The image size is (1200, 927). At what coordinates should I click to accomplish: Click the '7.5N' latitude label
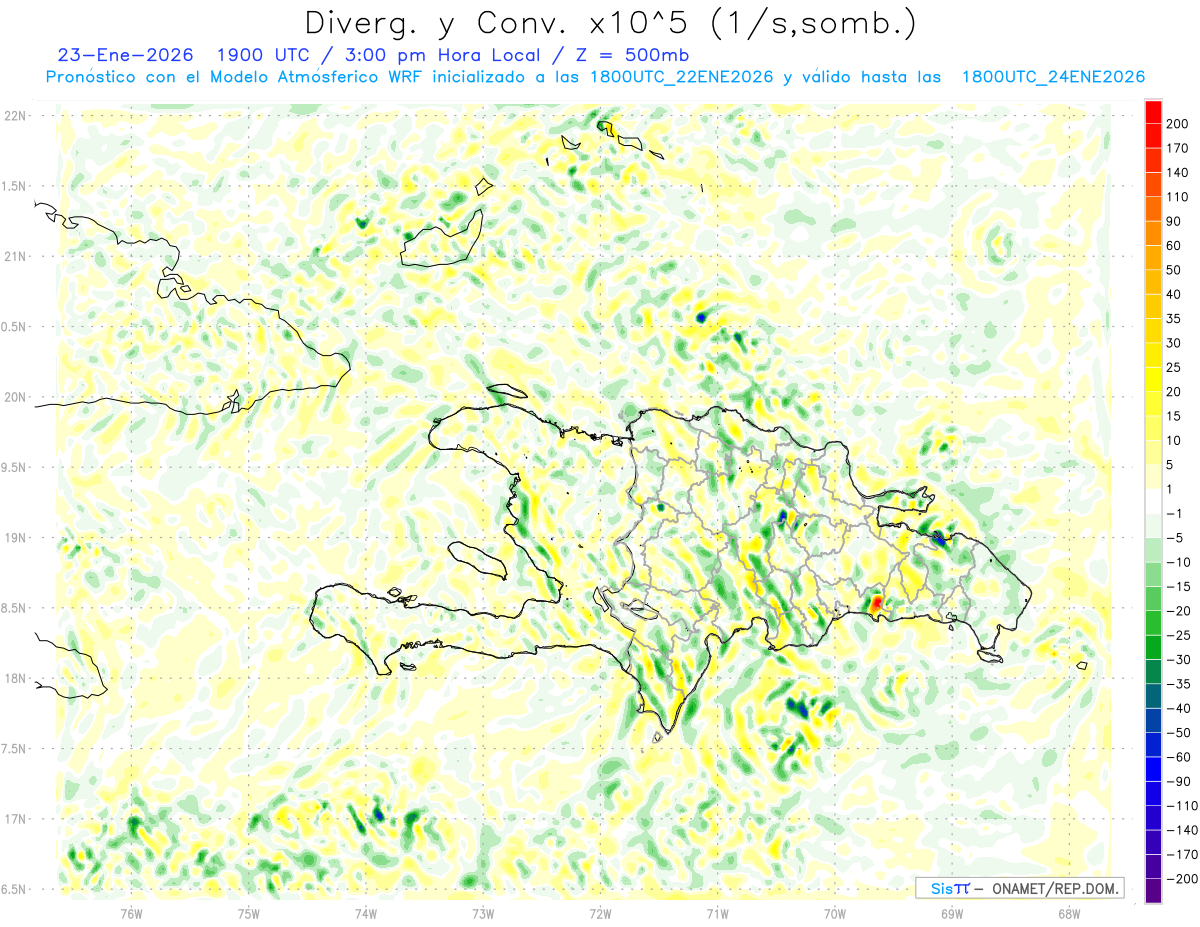point(14,749)
